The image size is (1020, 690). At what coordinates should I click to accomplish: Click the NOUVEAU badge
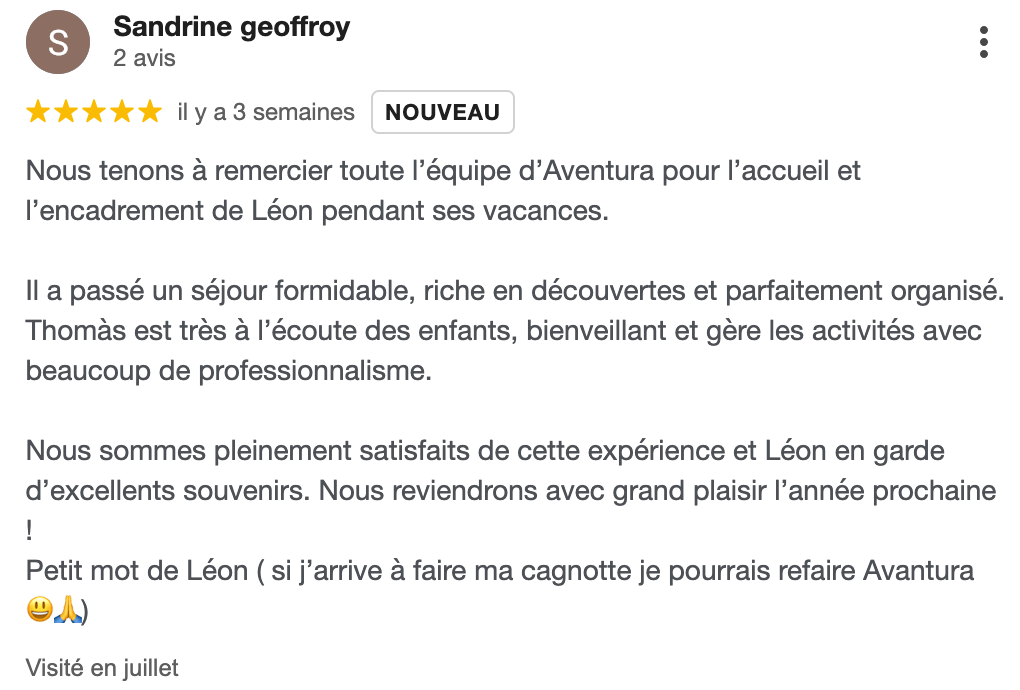[443, 112]
